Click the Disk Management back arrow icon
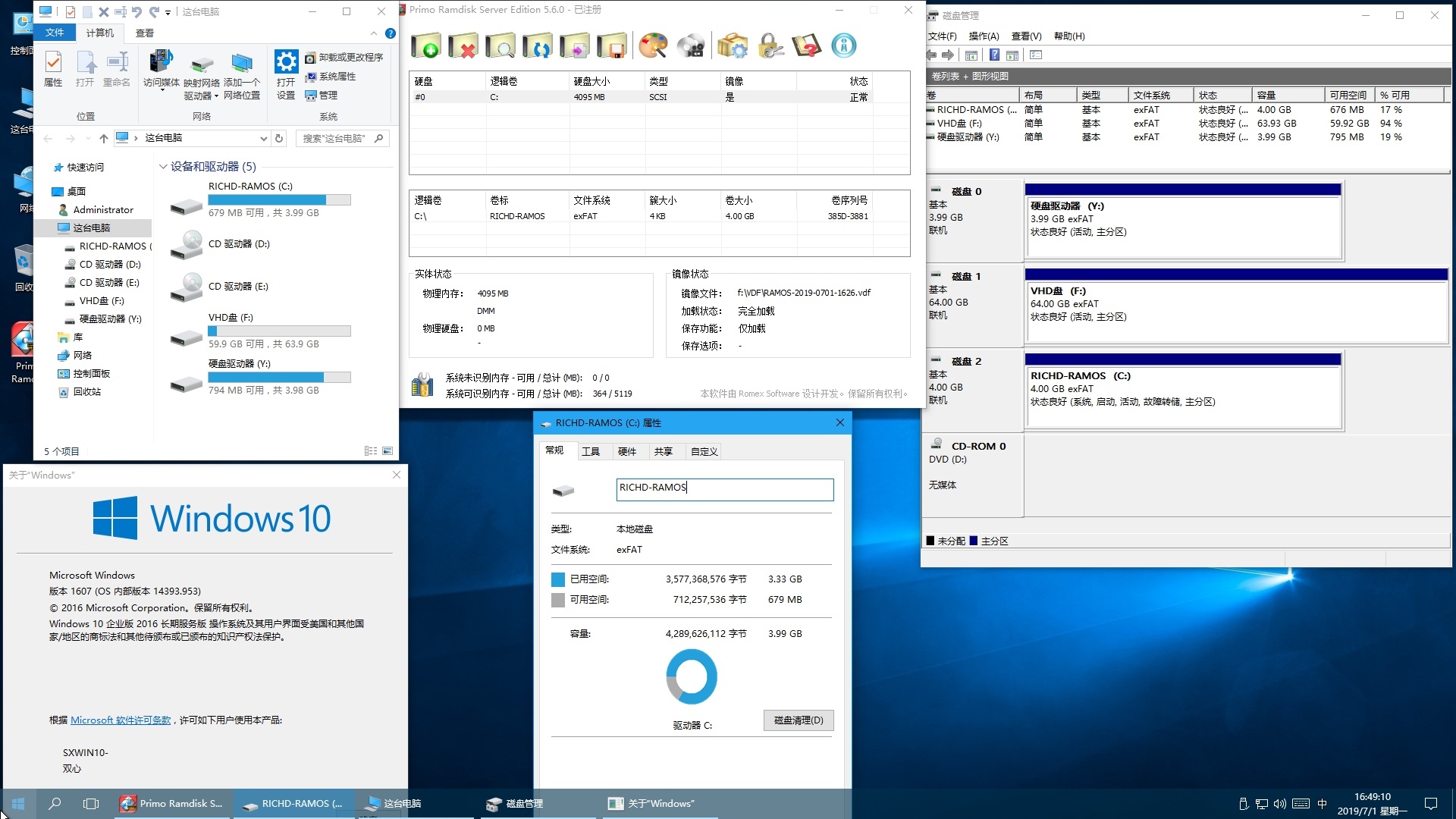Image resolution: width=1456 pixels, height=819 pixels. click(x=931, y=55)
